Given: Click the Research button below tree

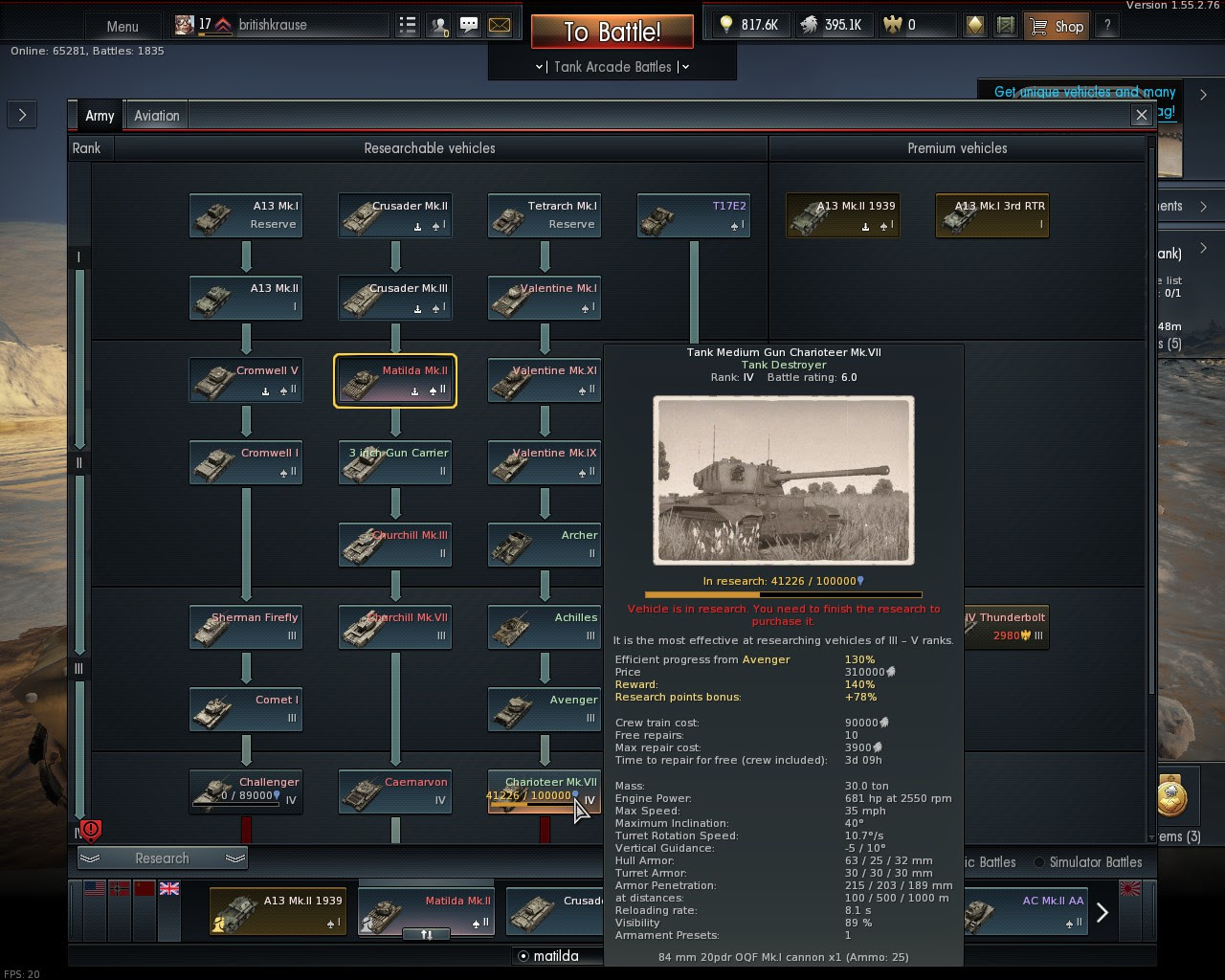Looking at the screenshot, I should [162, 858].
